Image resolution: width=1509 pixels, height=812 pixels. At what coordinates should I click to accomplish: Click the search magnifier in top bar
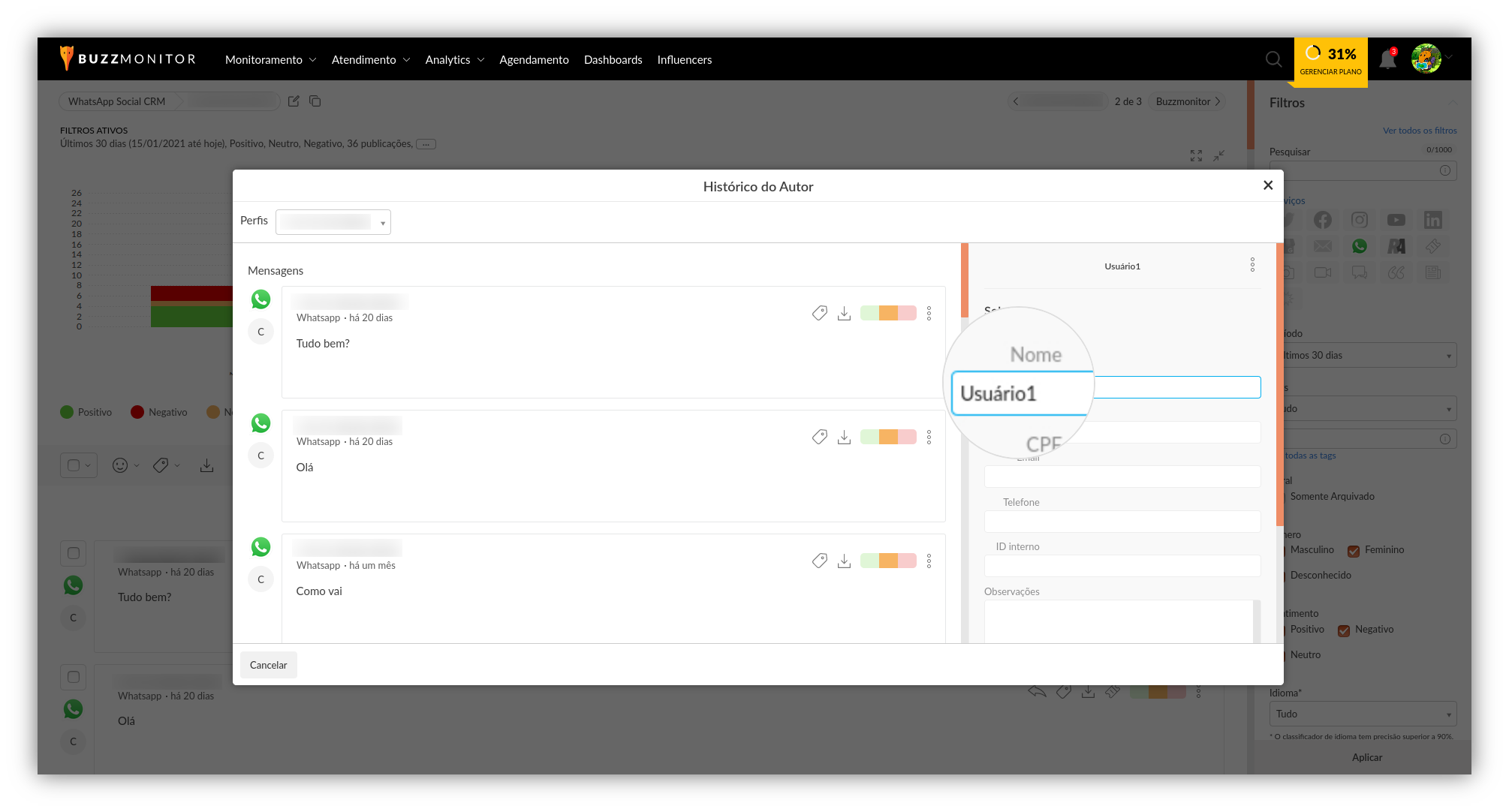(1273, 59)
